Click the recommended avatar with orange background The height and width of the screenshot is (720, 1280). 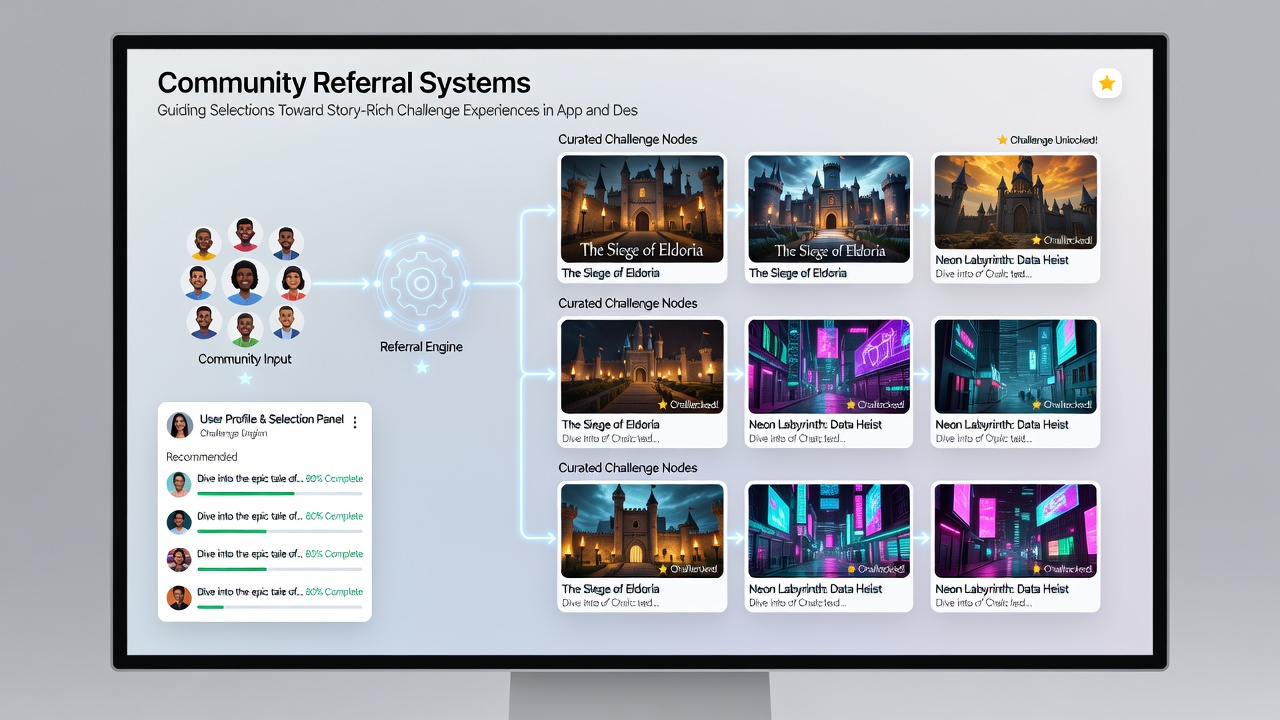tap(179, 598)
